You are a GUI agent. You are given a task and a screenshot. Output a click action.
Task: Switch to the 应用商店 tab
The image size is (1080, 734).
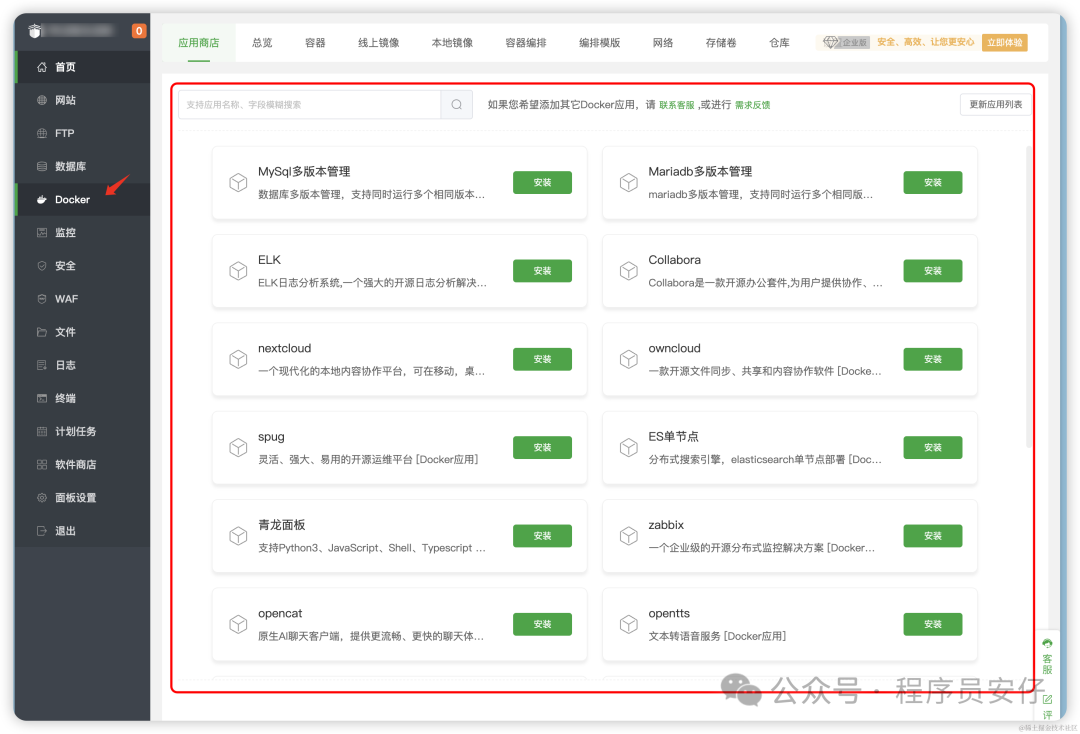click(198, 43)
